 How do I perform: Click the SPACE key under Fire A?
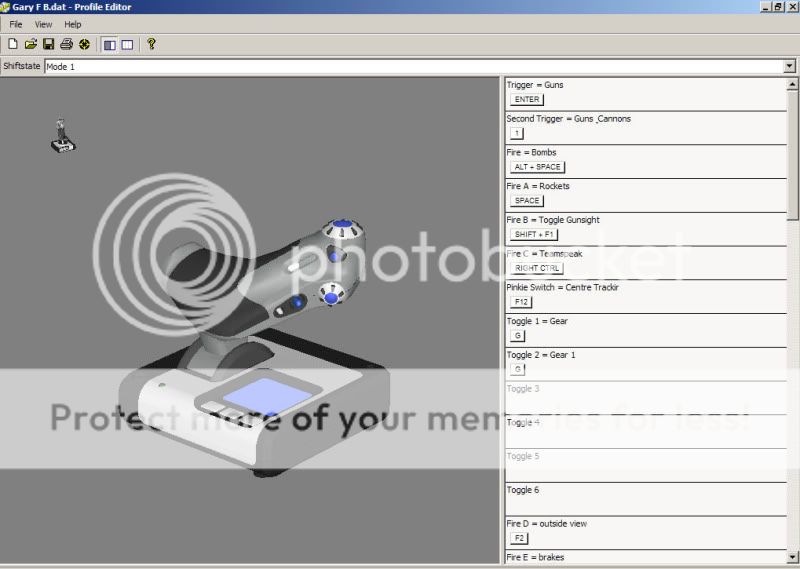[527, 201]
